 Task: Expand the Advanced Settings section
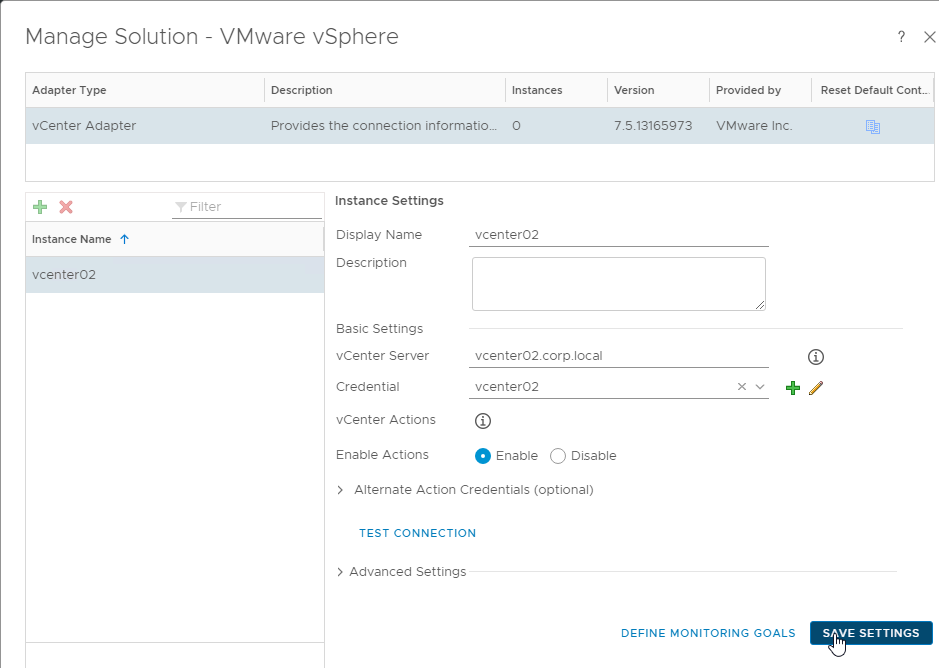pyautogui.click(x=340, y=572)
